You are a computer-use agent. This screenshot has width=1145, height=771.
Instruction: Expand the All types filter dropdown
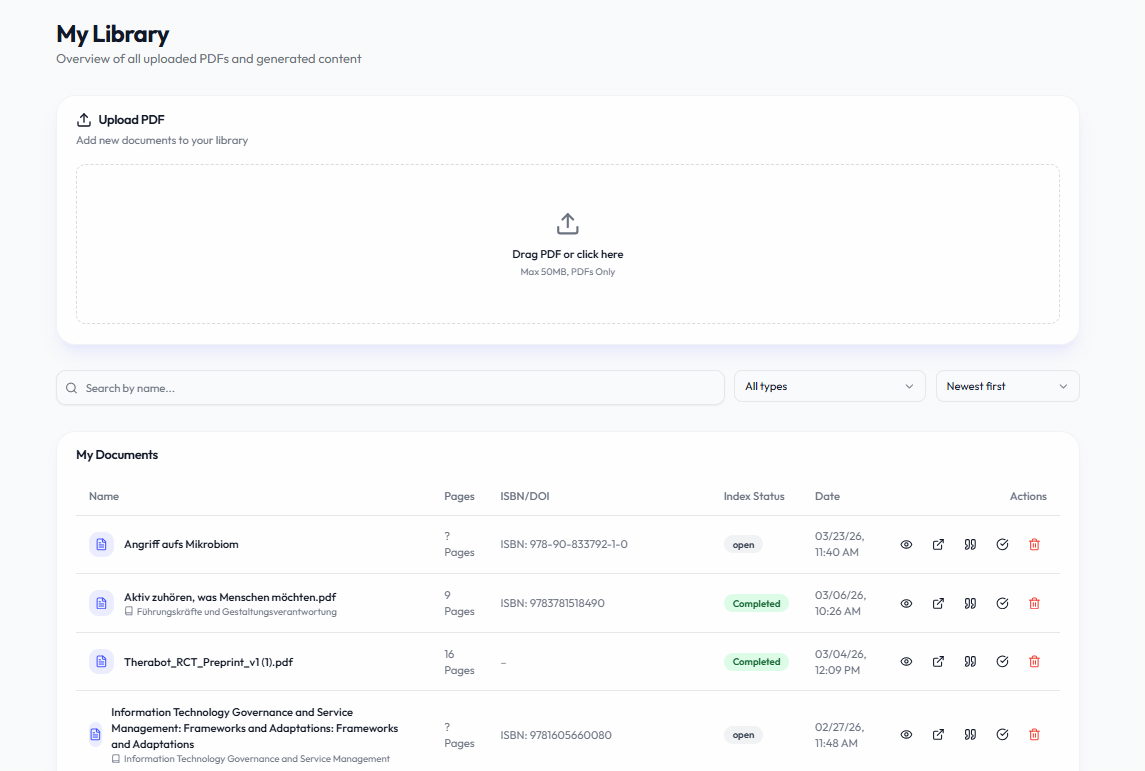[x=829, y=387]
